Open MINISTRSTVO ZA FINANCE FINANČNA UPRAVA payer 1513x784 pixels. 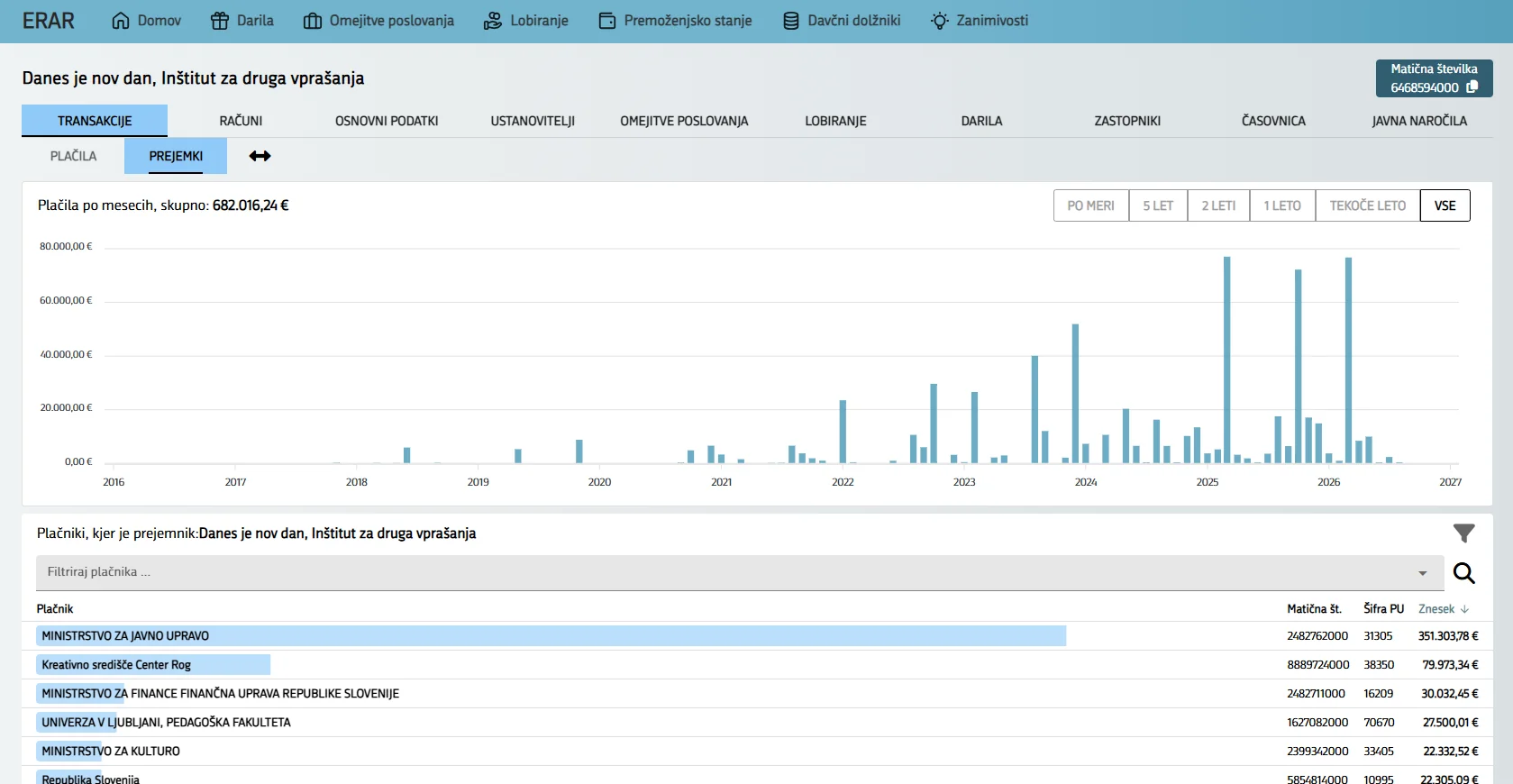pos(757,694)
